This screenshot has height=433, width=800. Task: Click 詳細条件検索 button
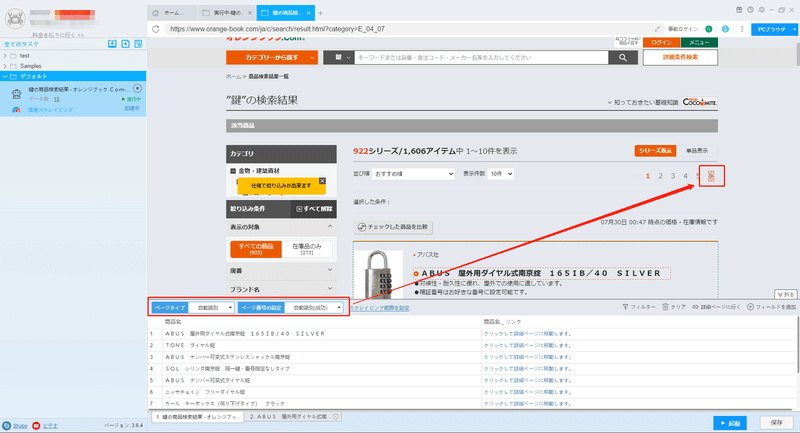[680, 57]
